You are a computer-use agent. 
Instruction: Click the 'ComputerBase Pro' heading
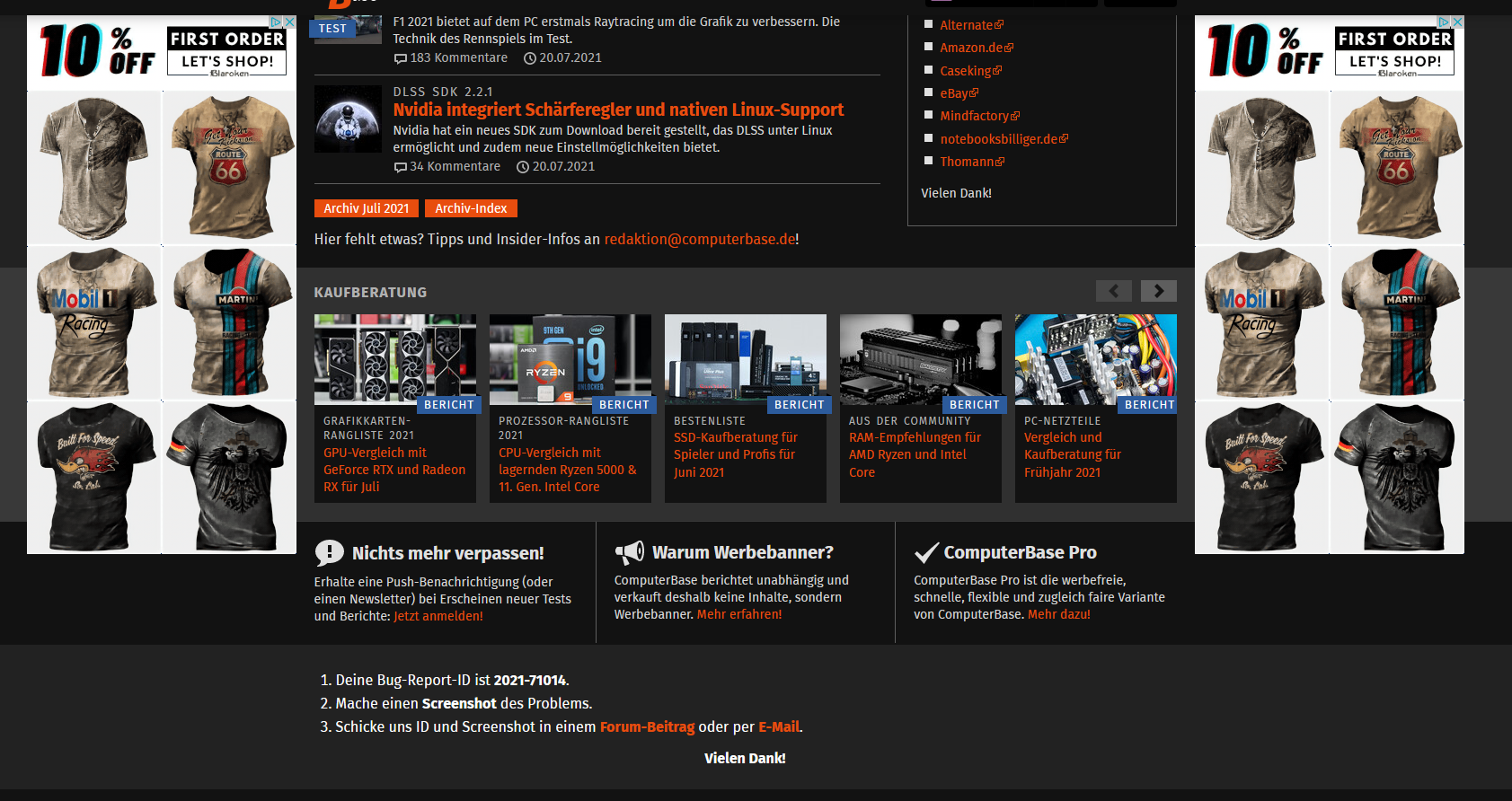point(1020,552)
